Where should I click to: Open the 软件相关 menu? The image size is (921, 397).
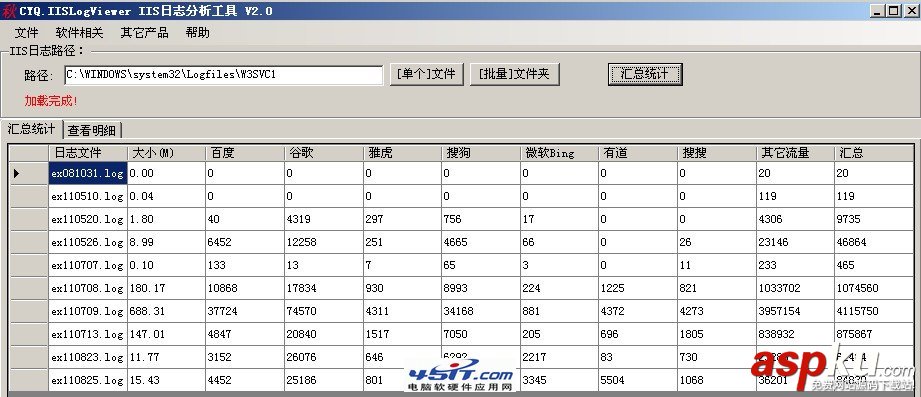[79, 33]
